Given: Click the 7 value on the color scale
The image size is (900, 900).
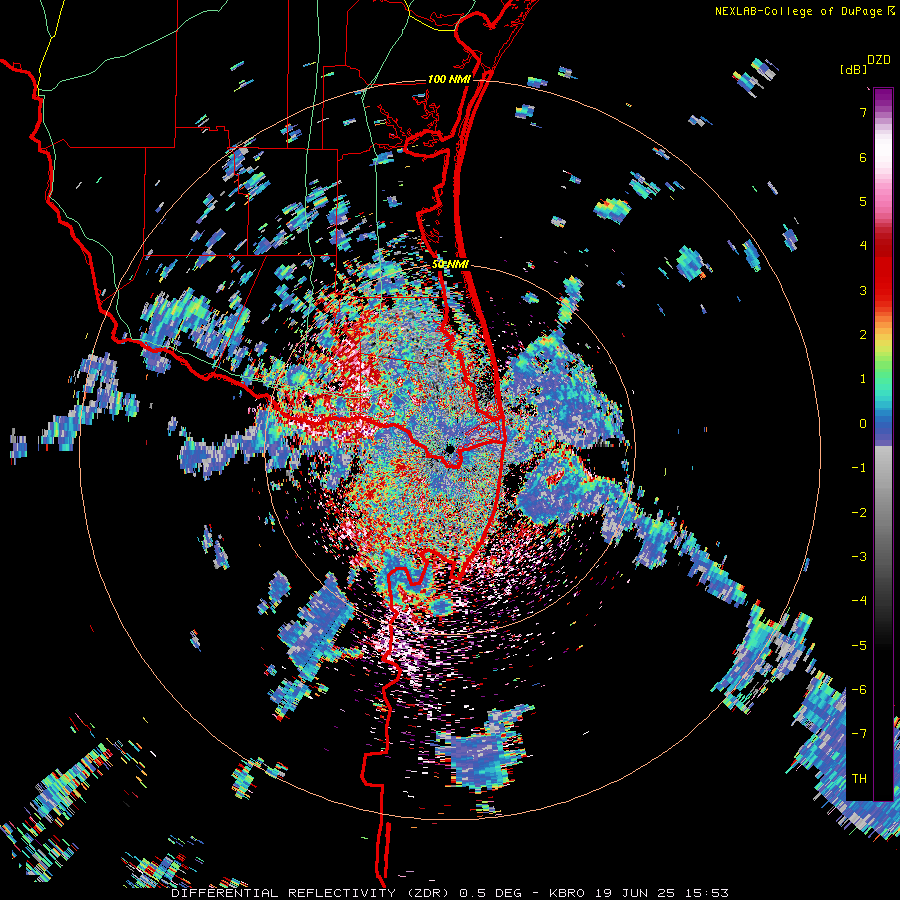Looking at the screenshot, I should point(863,112).
